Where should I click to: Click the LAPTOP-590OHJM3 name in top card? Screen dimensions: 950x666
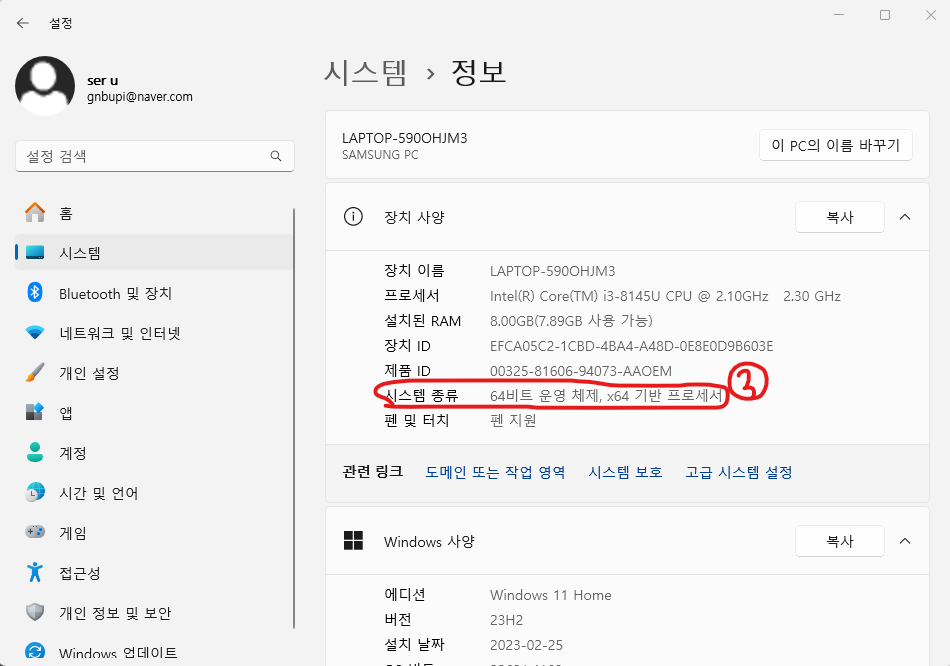pyautogui.click(x=405, y=138)
